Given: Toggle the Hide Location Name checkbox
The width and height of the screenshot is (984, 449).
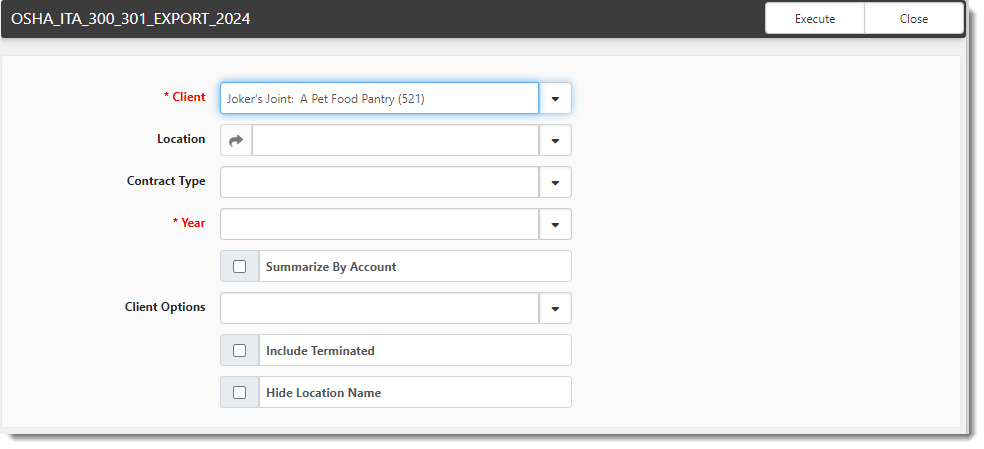Looking at the screenshot, I should (239, 393).
